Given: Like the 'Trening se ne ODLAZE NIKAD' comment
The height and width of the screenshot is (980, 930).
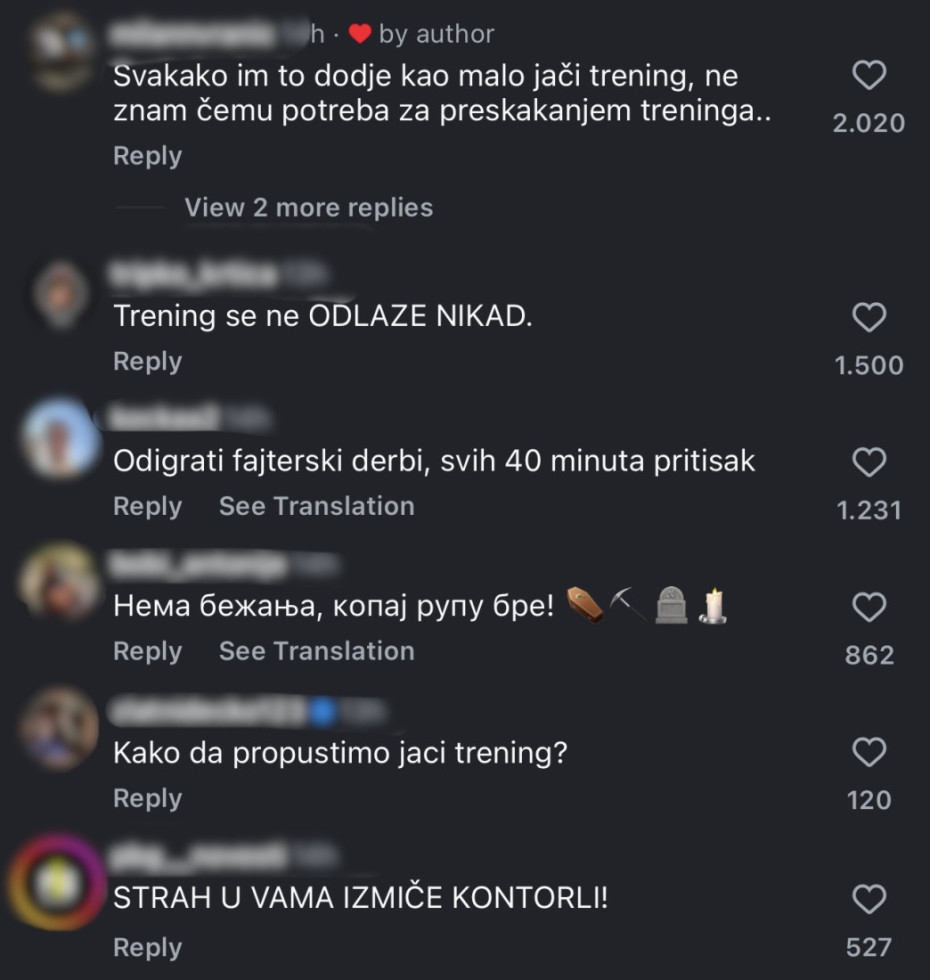Looking at the screenshot, I should [x=869, y=318].
